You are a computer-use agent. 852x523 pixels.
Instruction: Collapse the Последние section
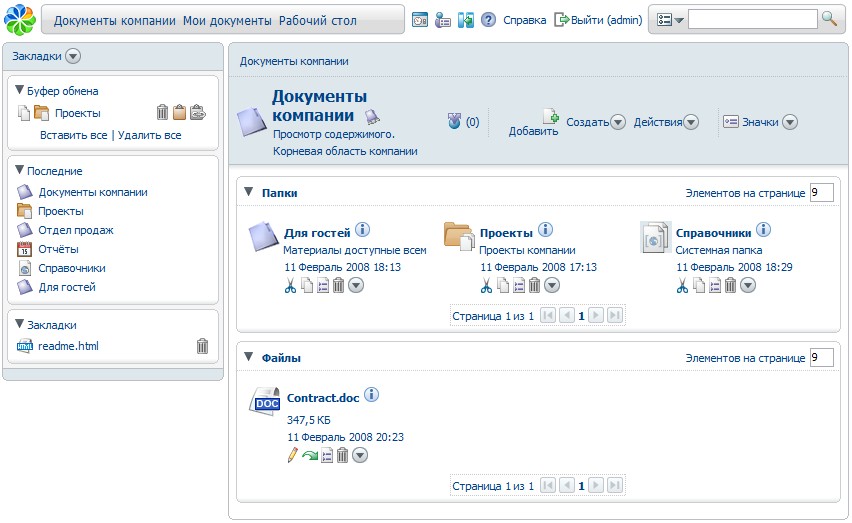[20, 169]
